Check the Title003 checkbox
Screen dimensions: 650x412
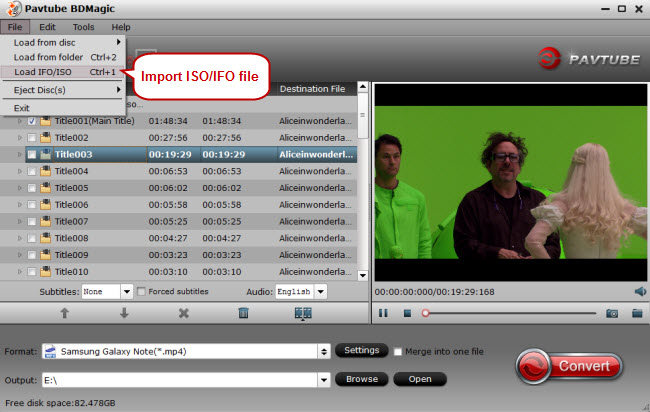32,155
